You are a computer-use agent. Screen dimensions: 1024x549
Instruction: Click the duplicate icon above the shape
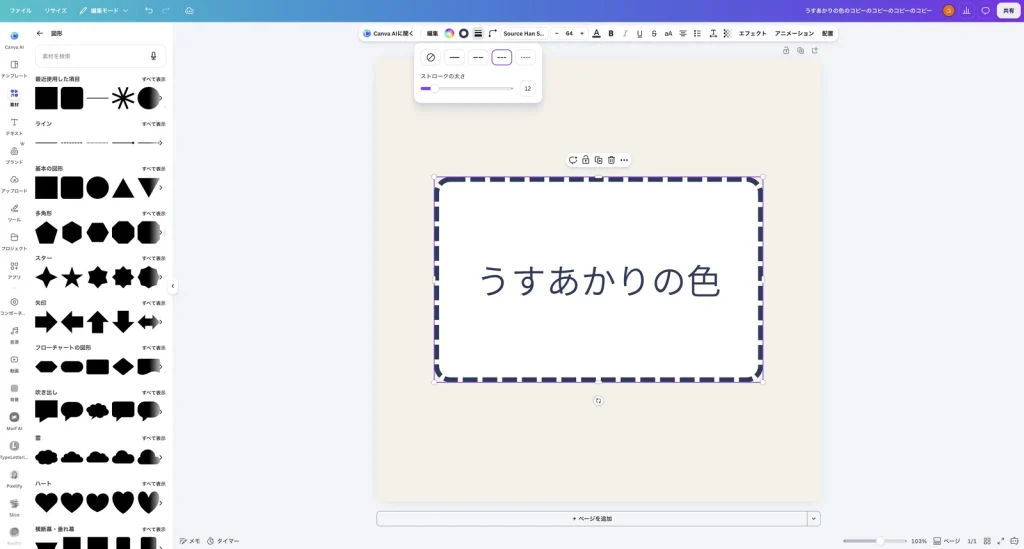coord(598,160)
